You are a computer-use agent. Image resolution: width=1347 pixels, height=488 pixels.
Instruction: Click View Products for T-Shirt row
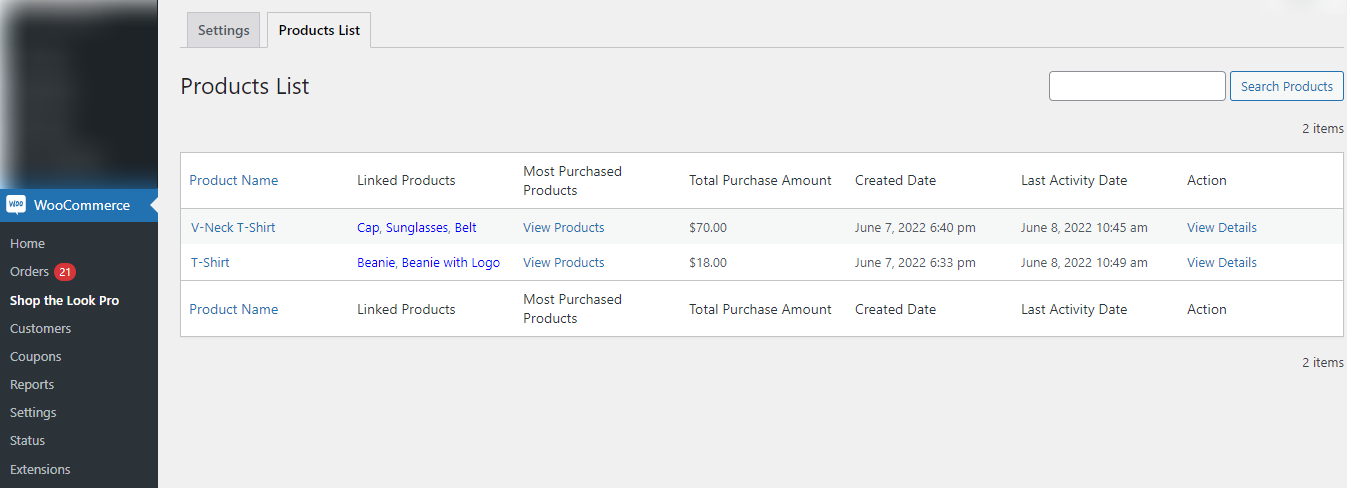tap(564, 262)
